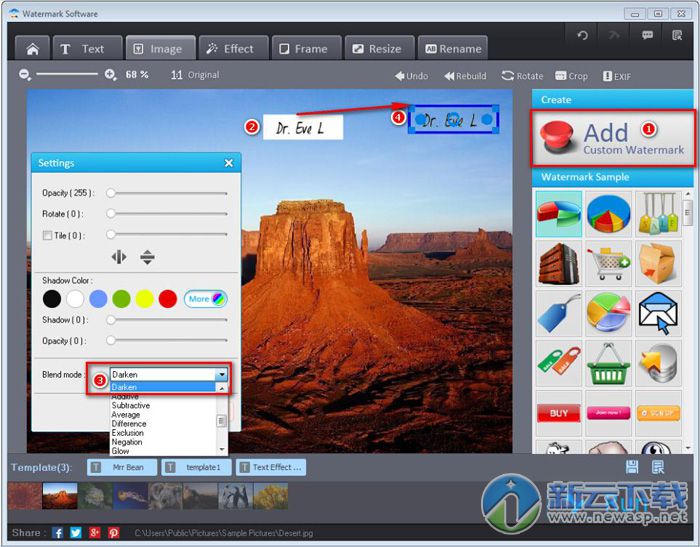Screen dimensions: 700x547
Task: Adjust the Shadow (0) slider
Action: tap(168, 320)
